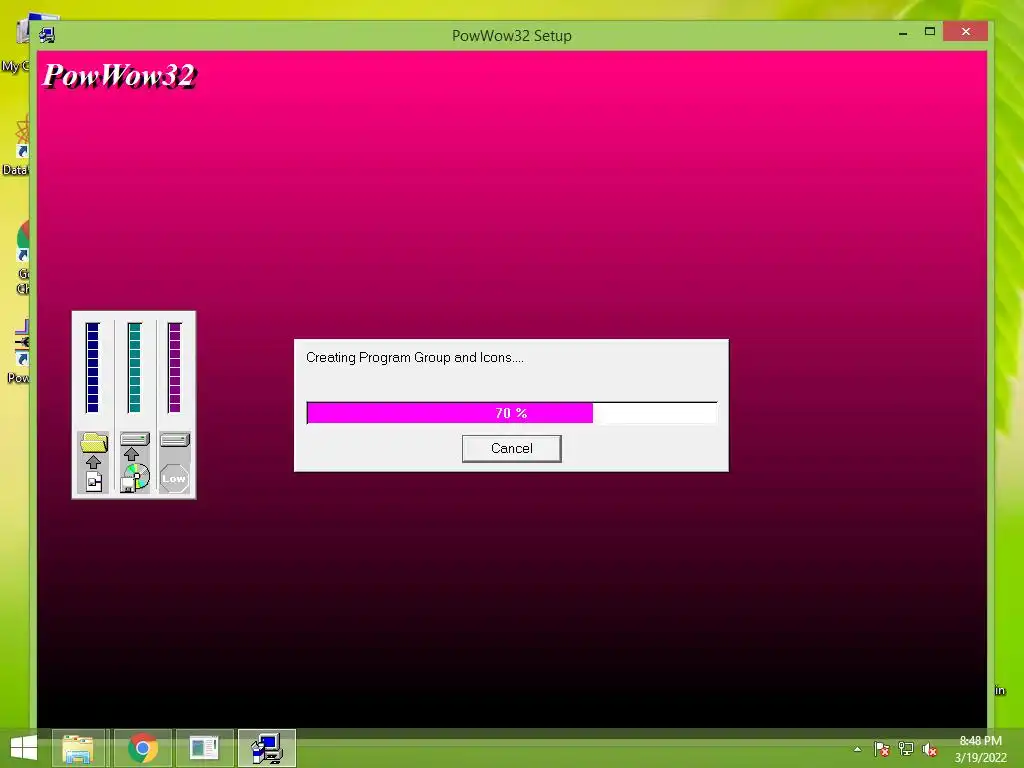
Task: Open the setup window system menu icon
Action: point(46,35)
